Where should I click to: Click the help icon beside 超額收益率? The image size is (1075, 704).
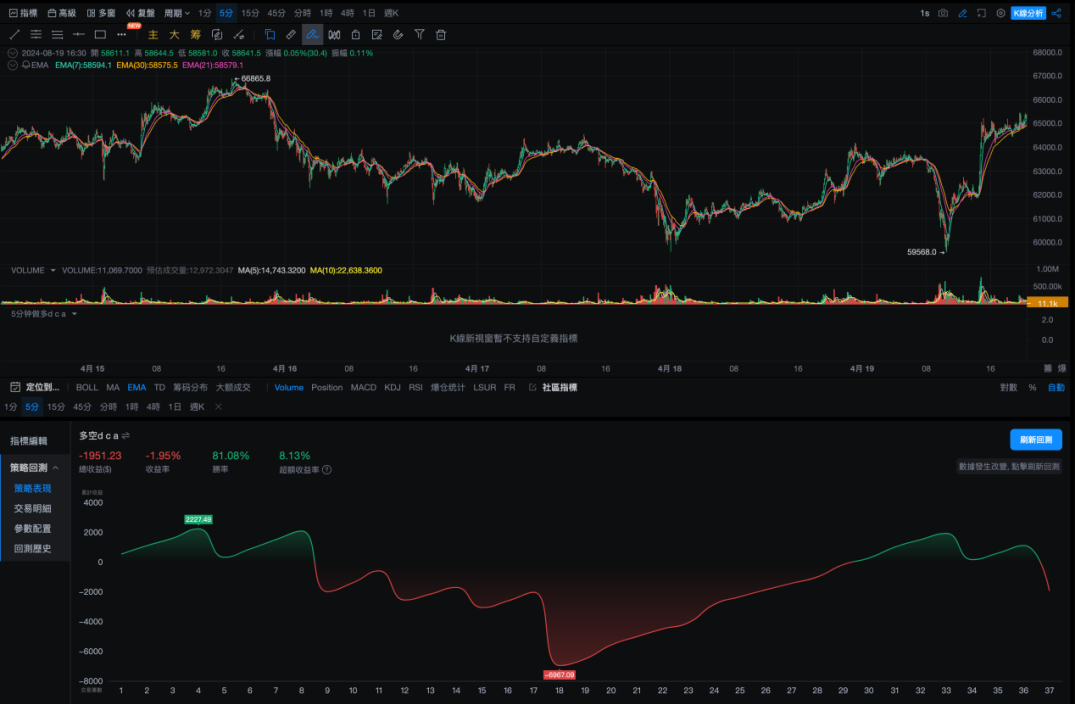[327, 470]
